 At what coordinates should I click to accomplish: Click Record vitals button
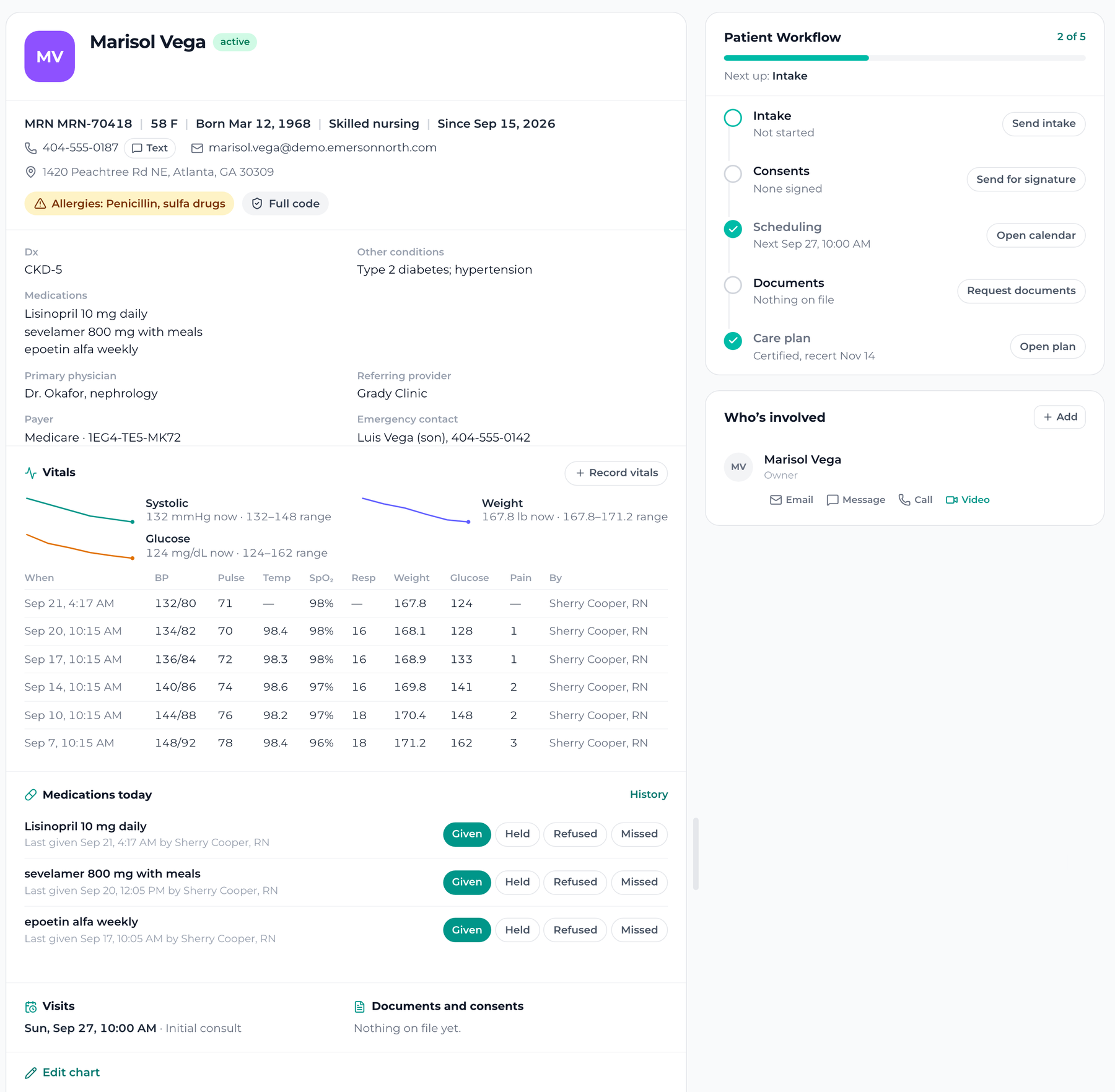tap(616, 473)
